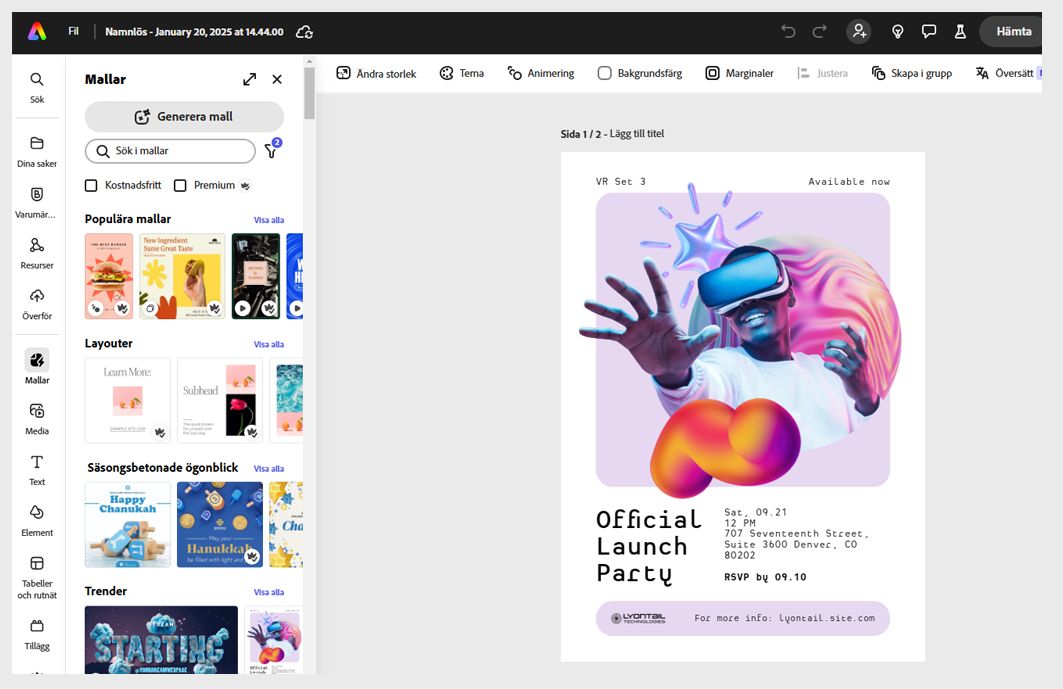
Task: Open the template filters funnel
Action: point(270,151)
